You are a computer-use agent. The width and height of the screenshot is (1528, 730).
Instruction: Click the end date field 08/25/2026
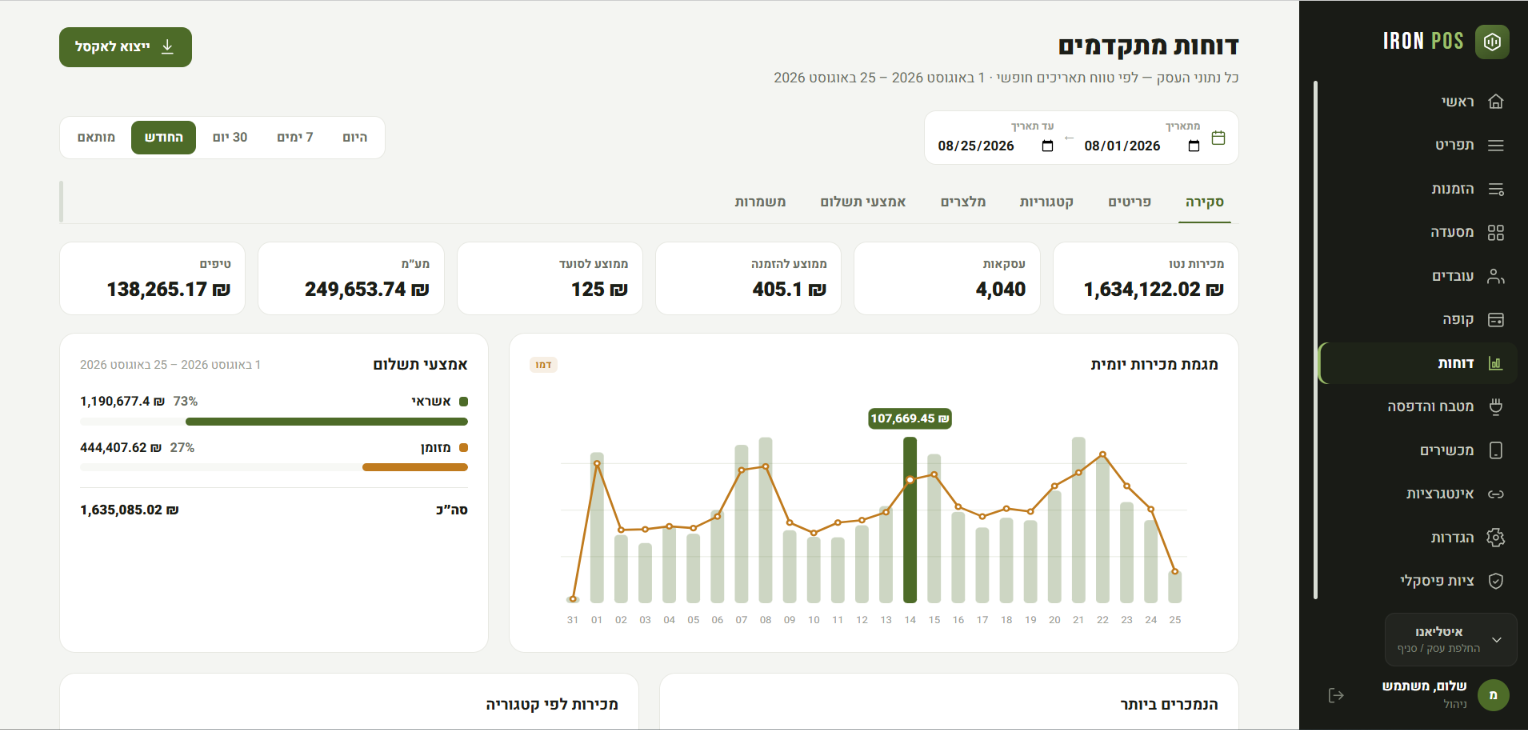996,146
